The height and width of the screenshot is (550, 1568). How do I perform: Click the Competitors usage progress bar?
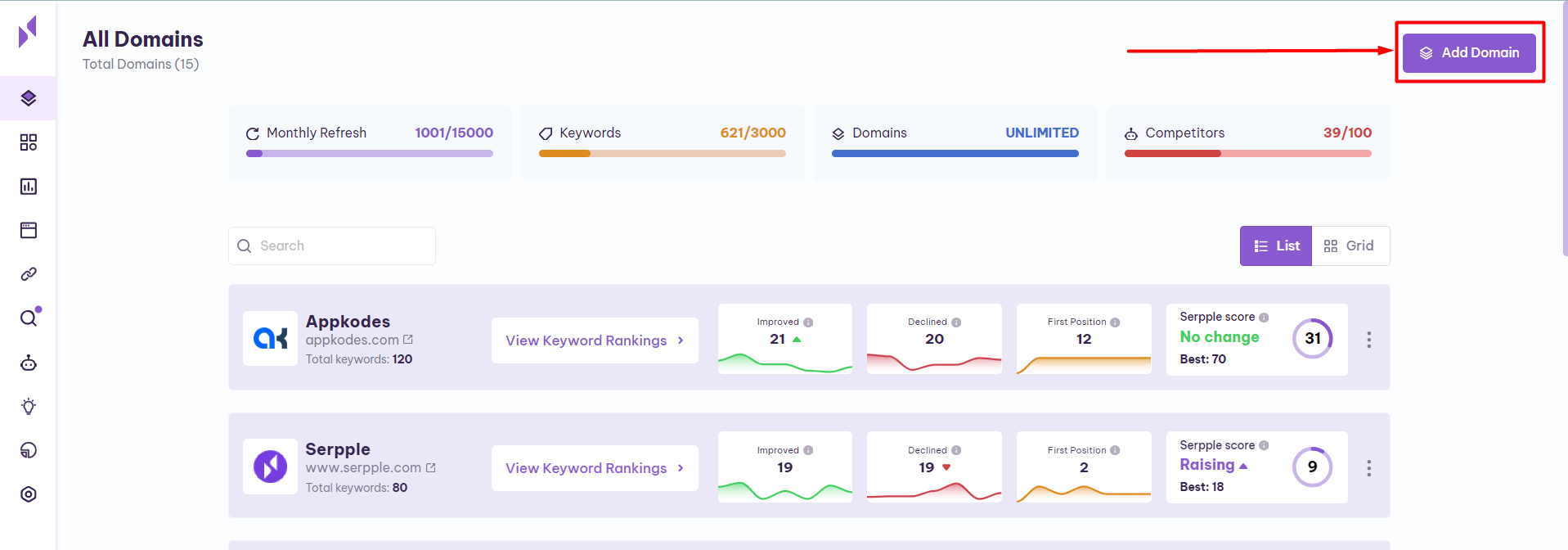coord(1248,153)
